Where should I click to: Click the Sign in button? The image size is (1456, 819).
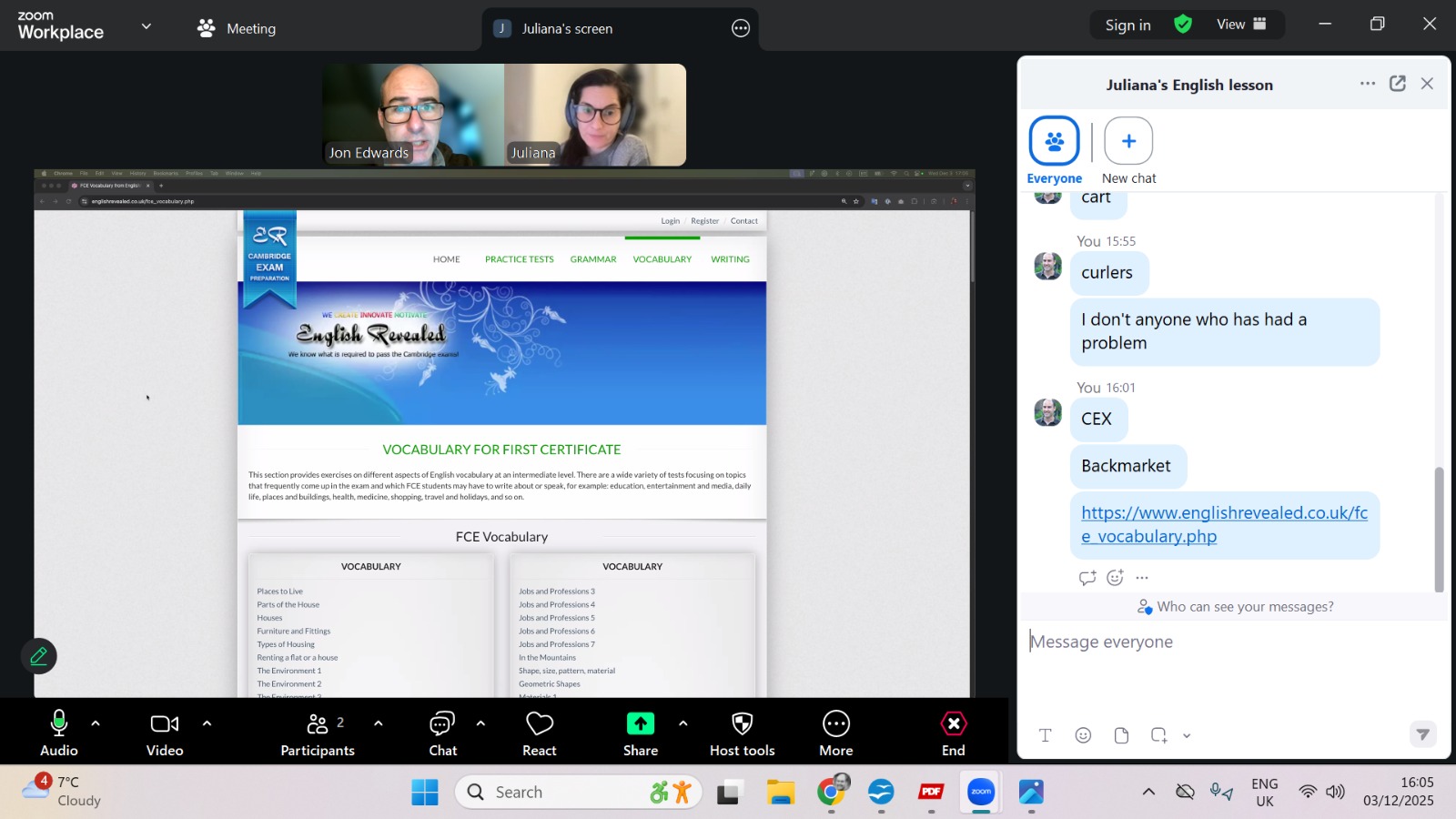tap(1127, 25)
